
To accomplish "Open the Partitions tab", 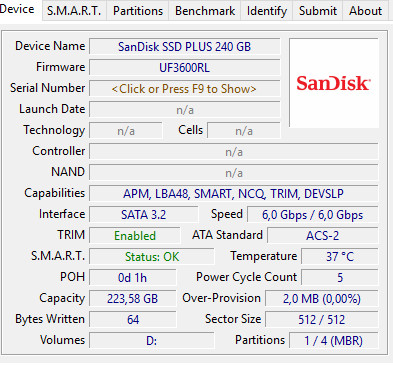I will pyautogui.click(x=138, y=11).
